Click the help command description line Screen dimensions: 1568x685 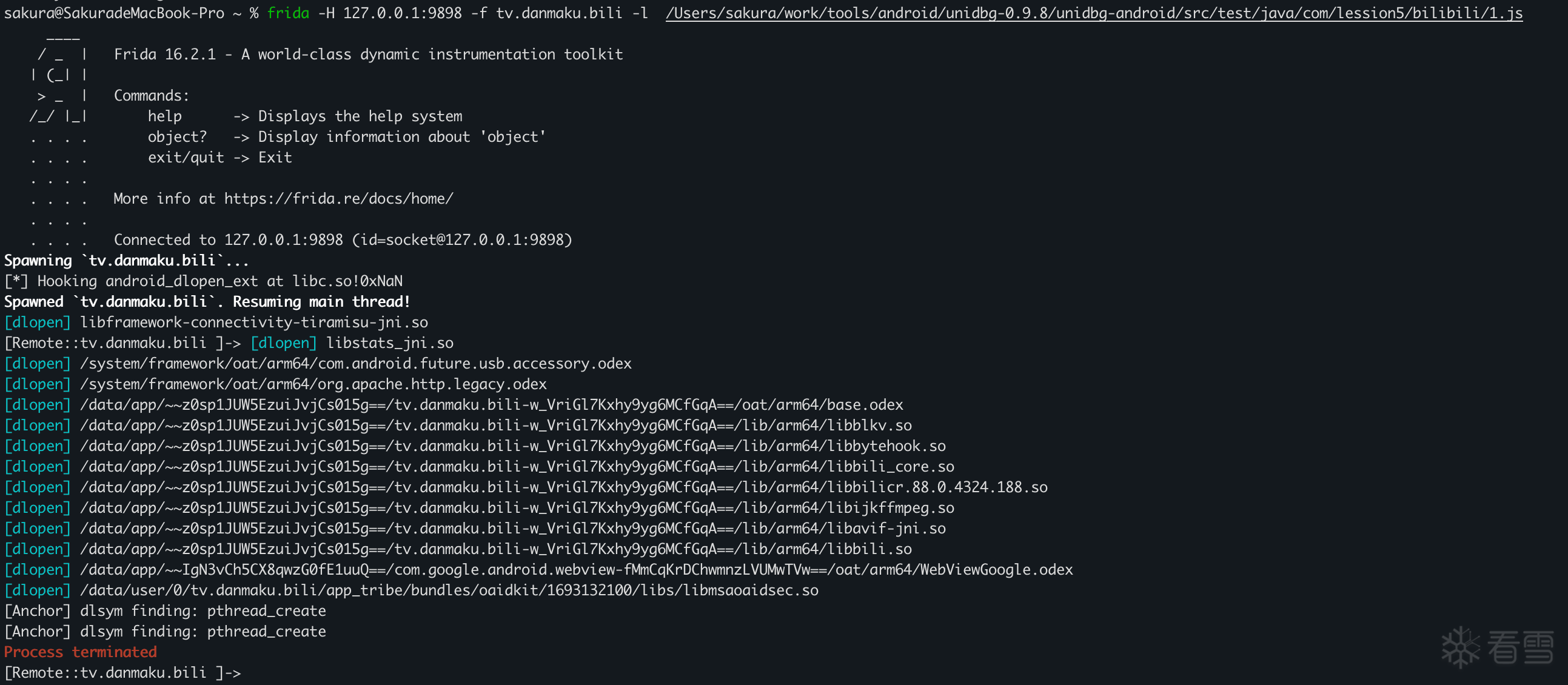pyautogui.click(x=304, y=116)
